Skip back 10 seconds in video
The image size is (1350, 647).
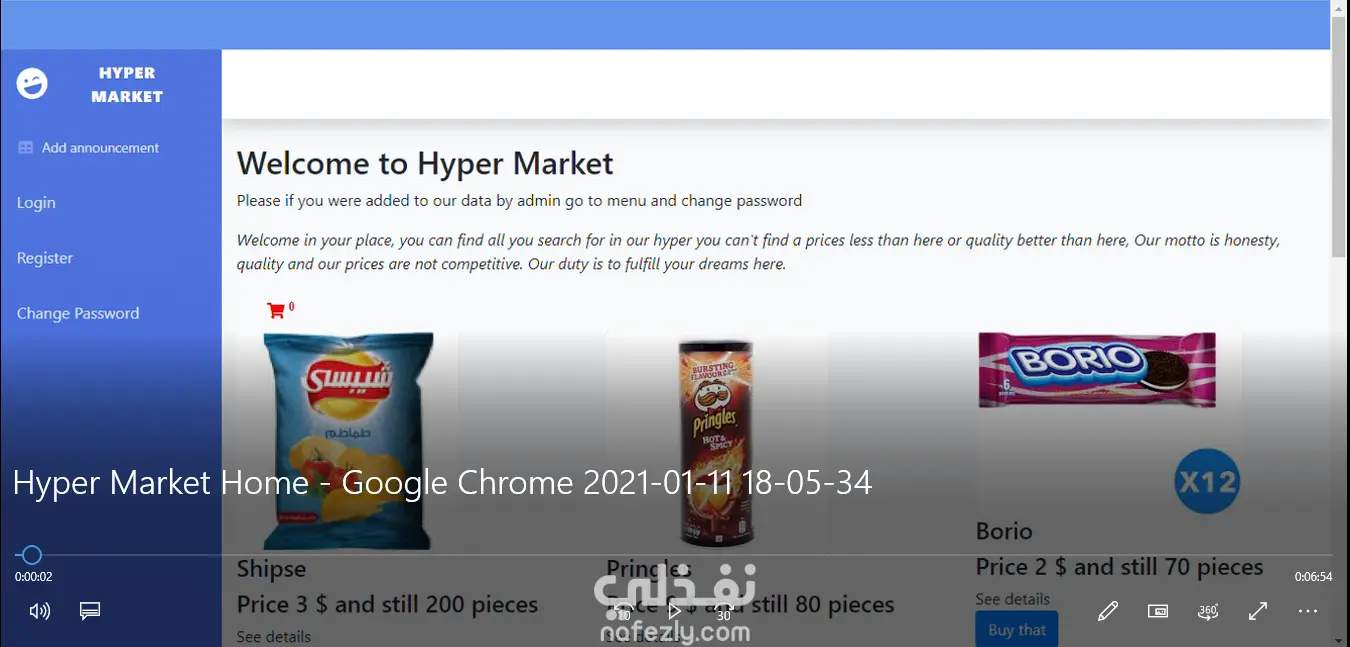point(624,611)
